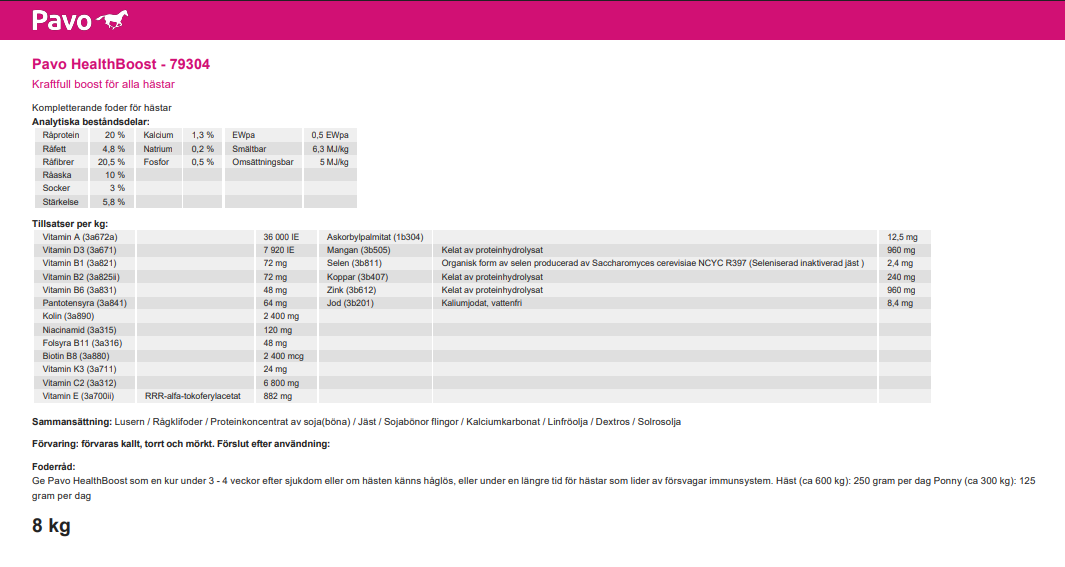
Task: Select the '0,5 EWpa' value
Action: [x=330, y=135]
